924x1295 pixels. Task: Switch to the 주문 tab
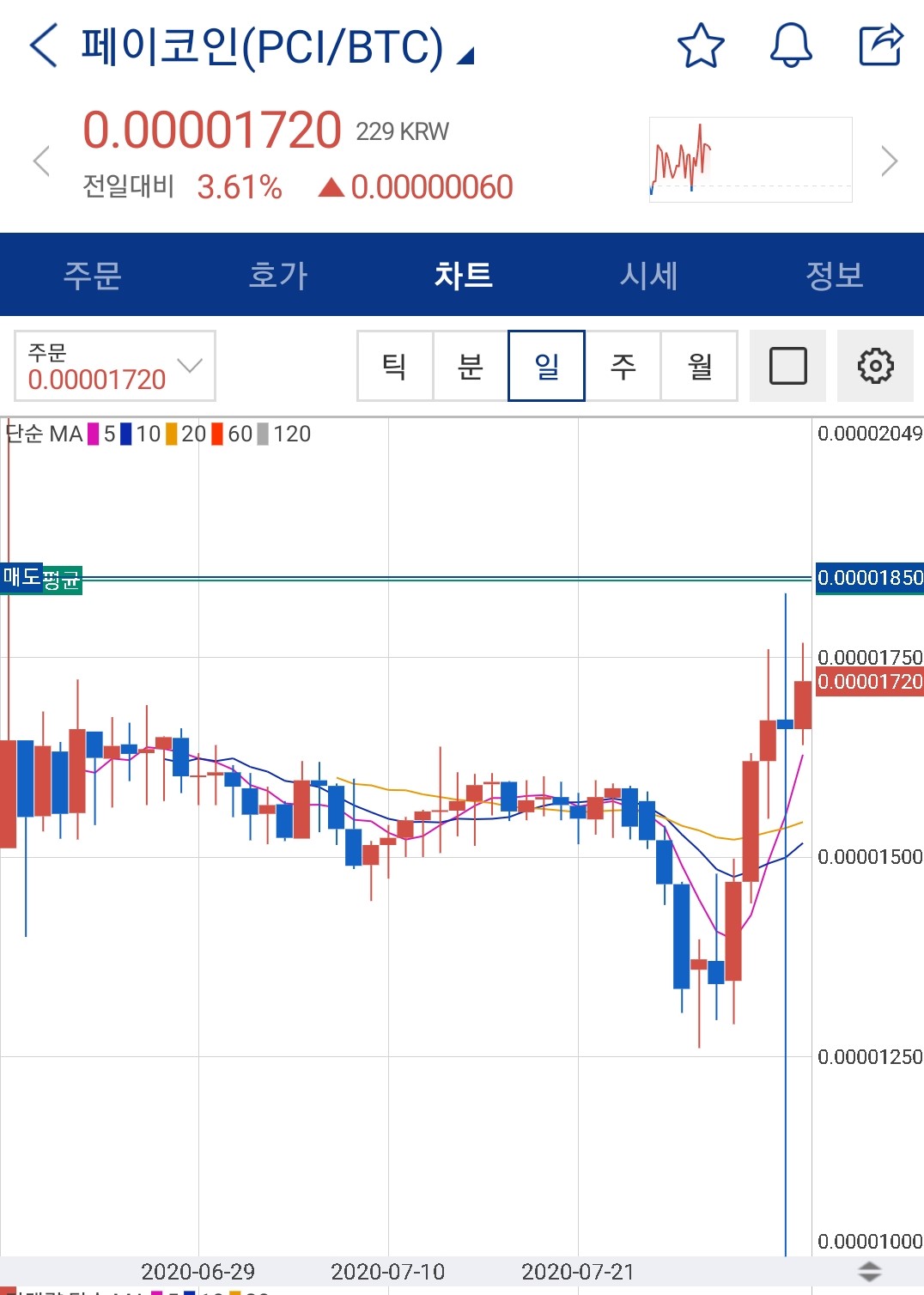[93, 275]
